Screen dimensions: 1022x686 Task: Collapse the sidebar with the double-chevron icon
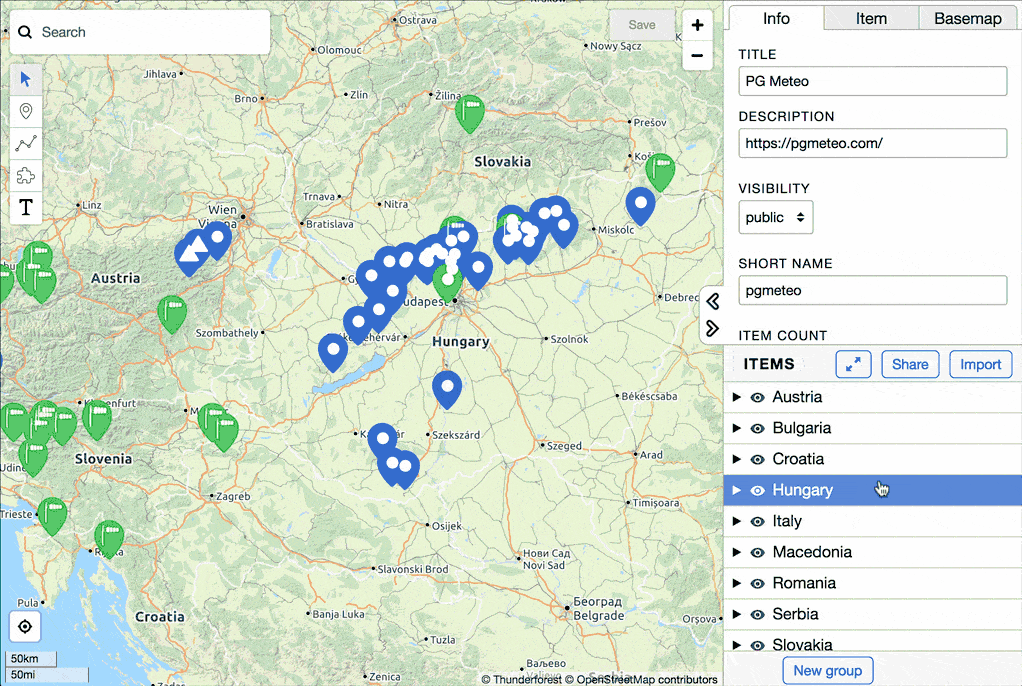(x=713, y=300)
